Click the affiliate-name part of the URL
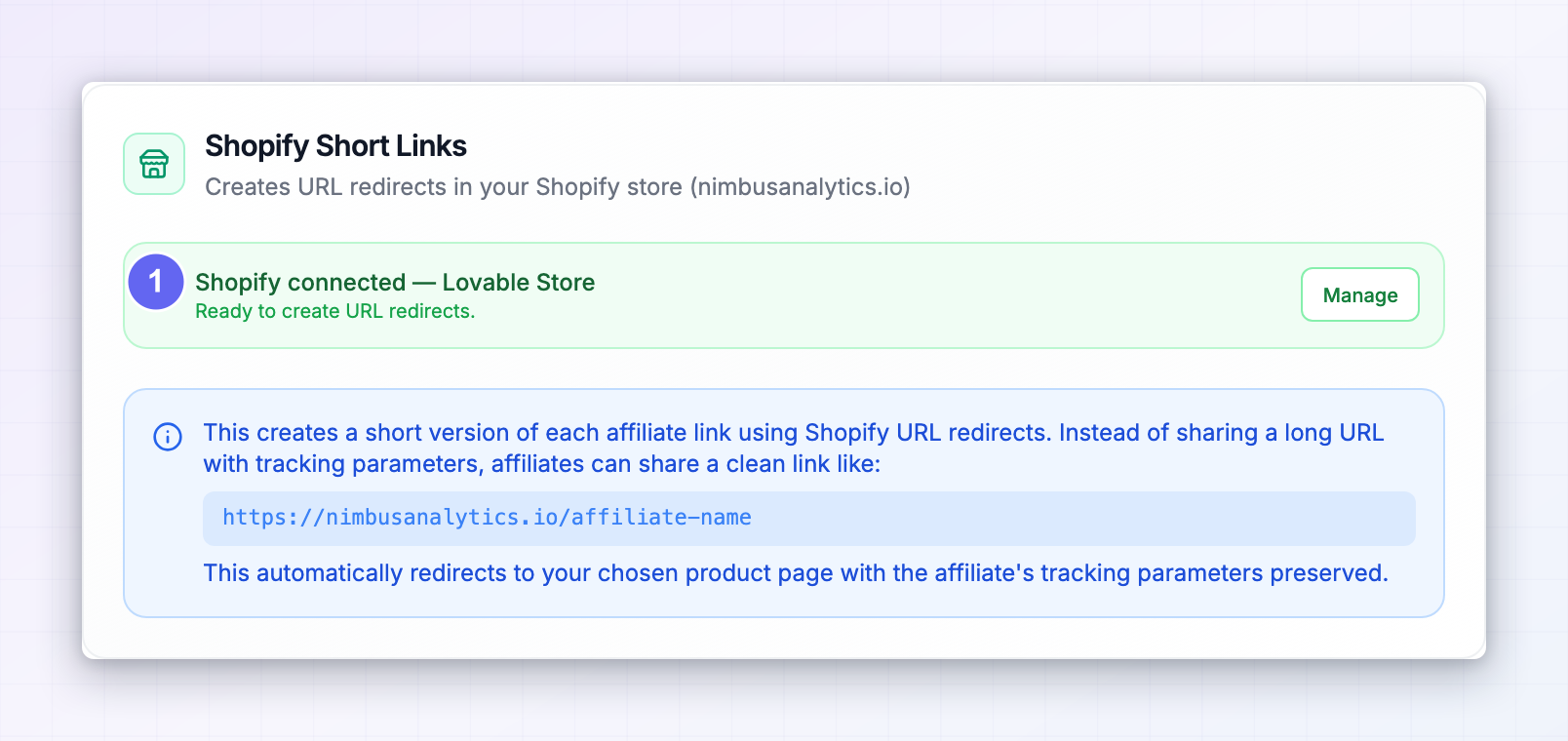 pos(661,518)
